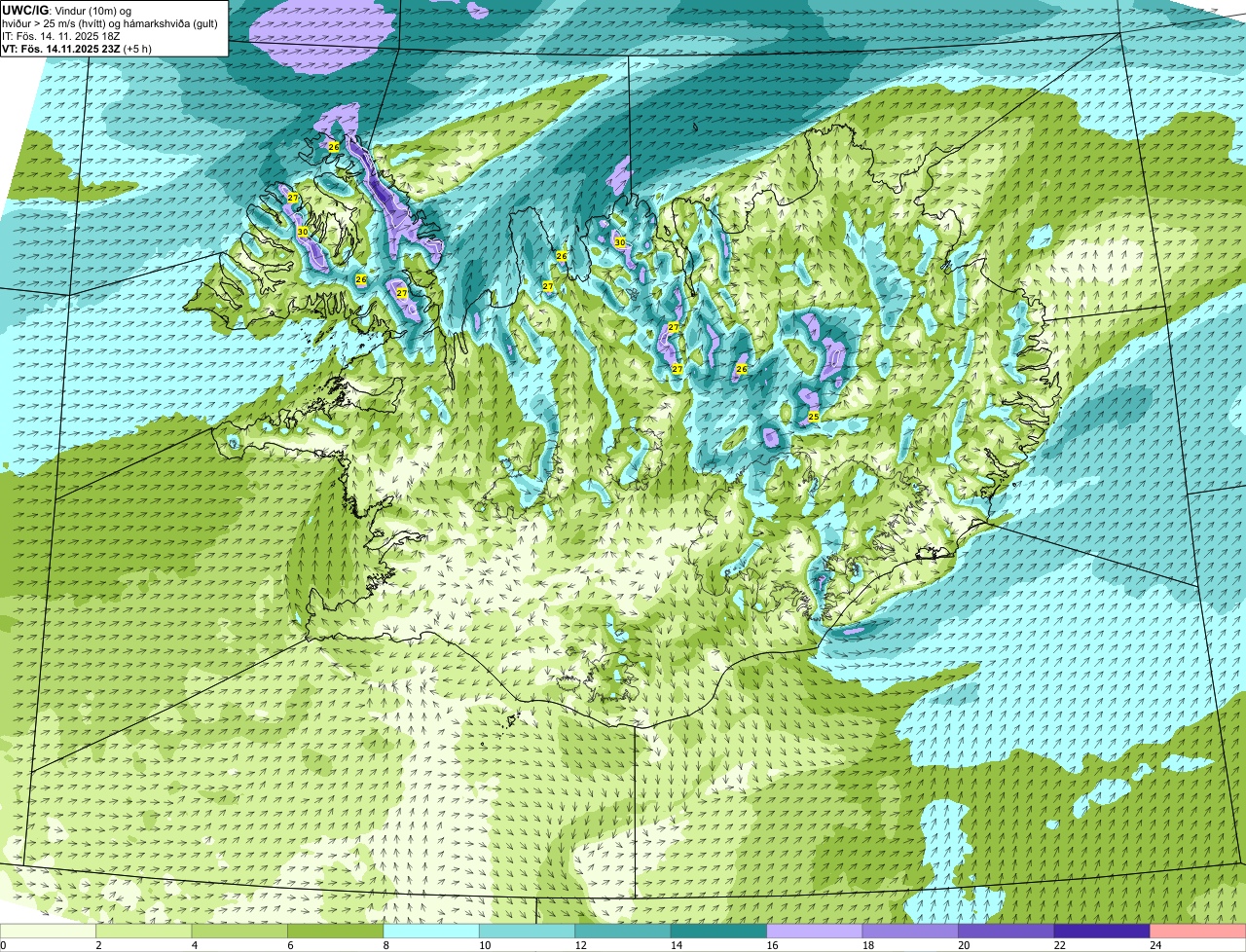Click the "VT: Fös. 14.11.2025 23Z (+5 h)" line
The height and width of the screenshot is (952, 1246).
tap(77, 48)
